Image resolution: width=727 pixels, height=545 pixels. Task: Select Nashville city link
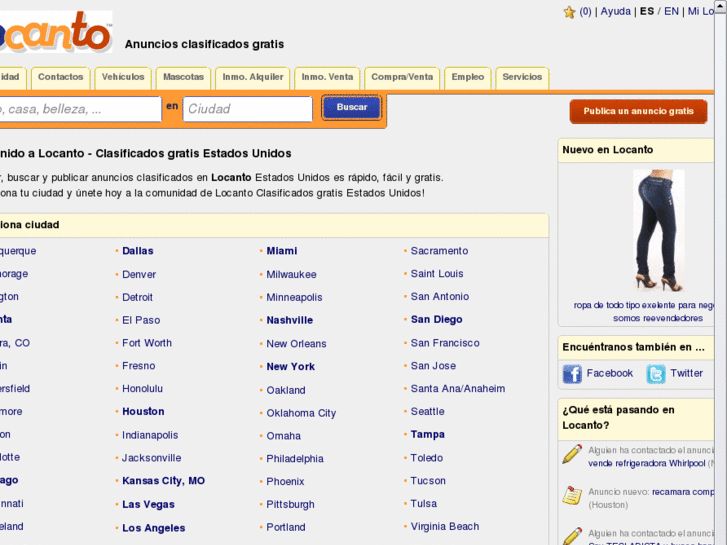[289, 321]
